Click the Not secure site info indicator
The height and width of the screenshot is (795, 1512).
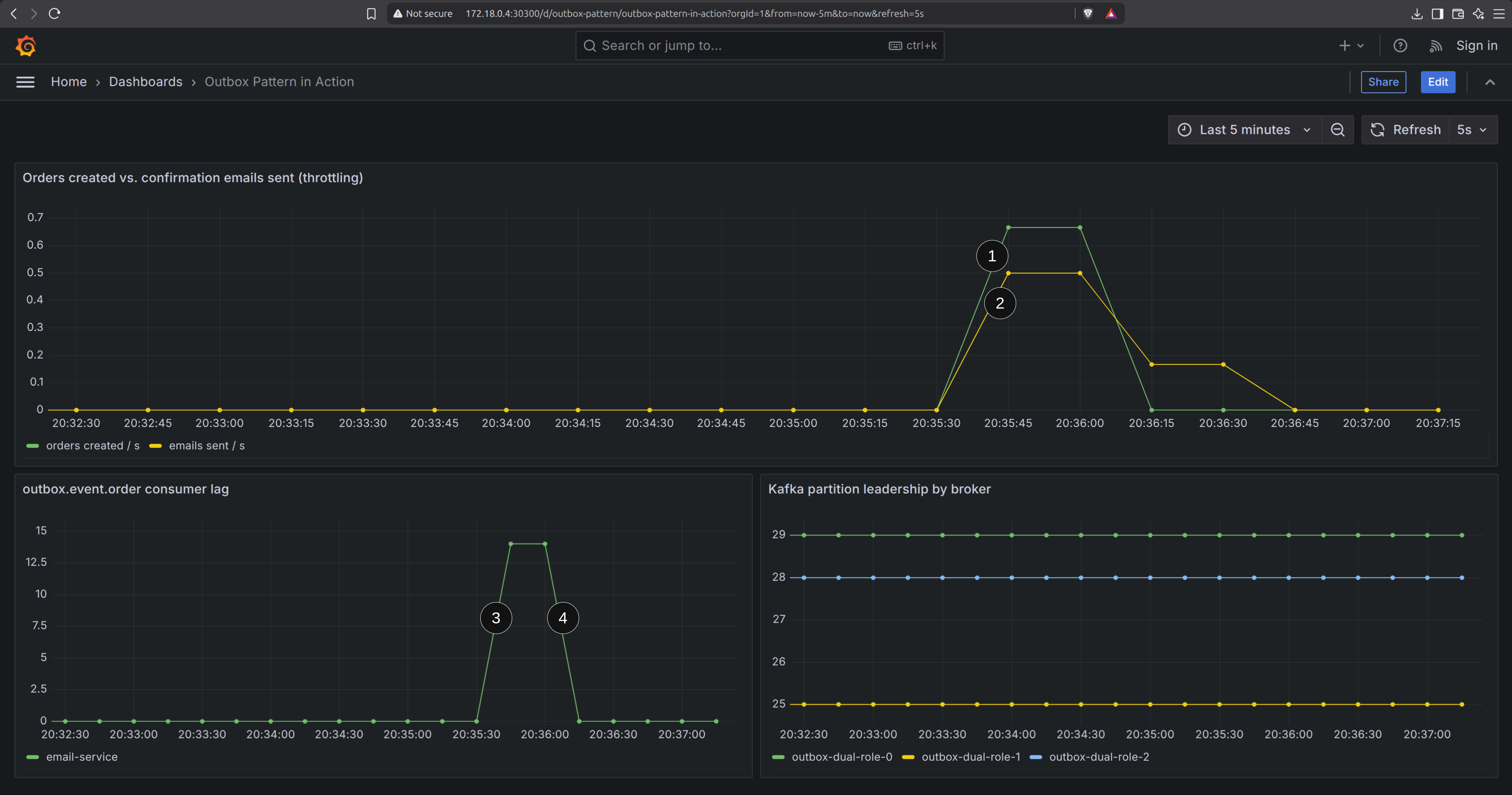click(422, 13)
